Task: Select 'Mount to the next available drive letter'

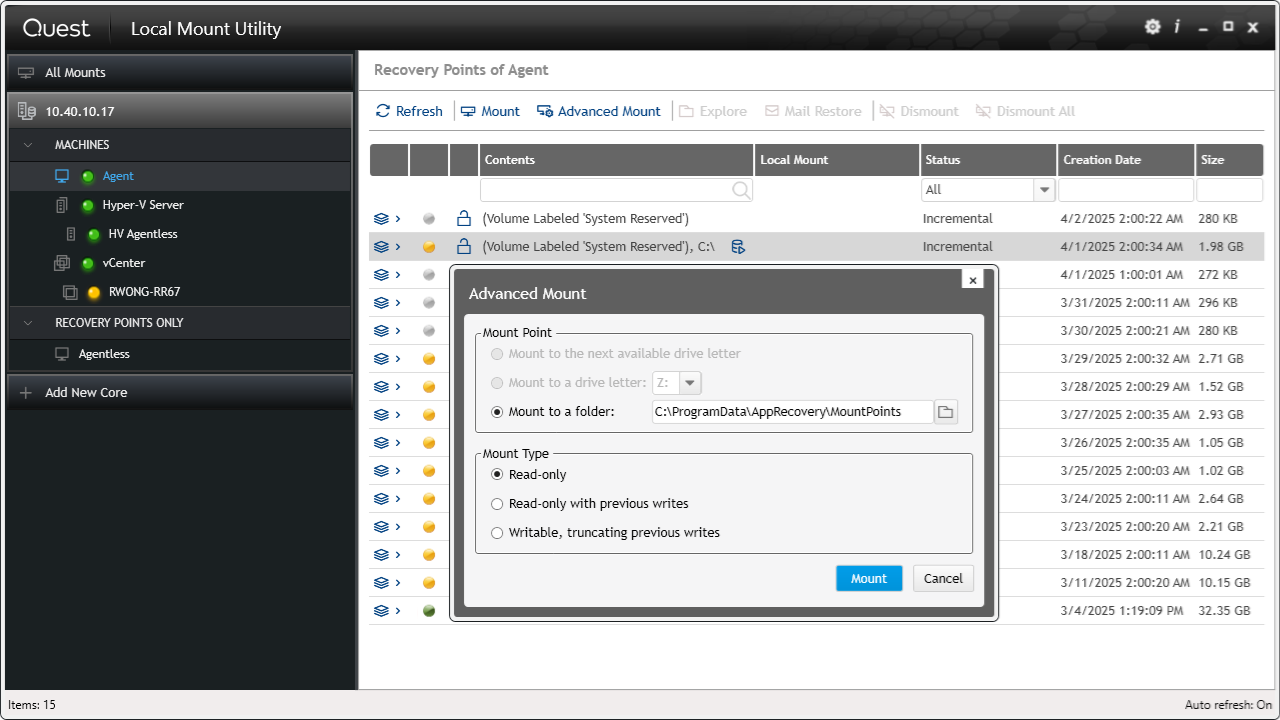Action: point(498,354)
